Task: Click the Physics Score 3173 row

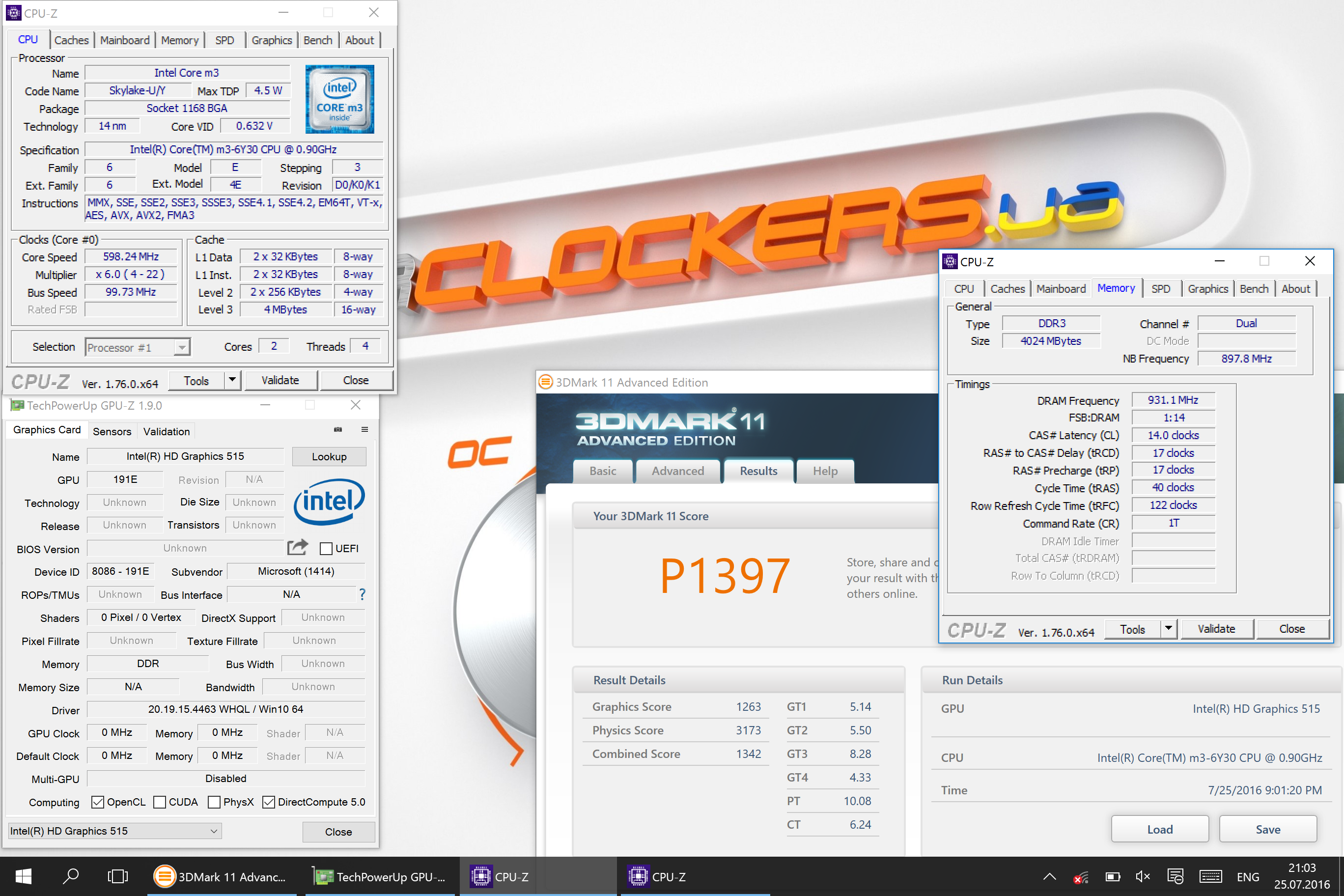Action: point(676,730)
